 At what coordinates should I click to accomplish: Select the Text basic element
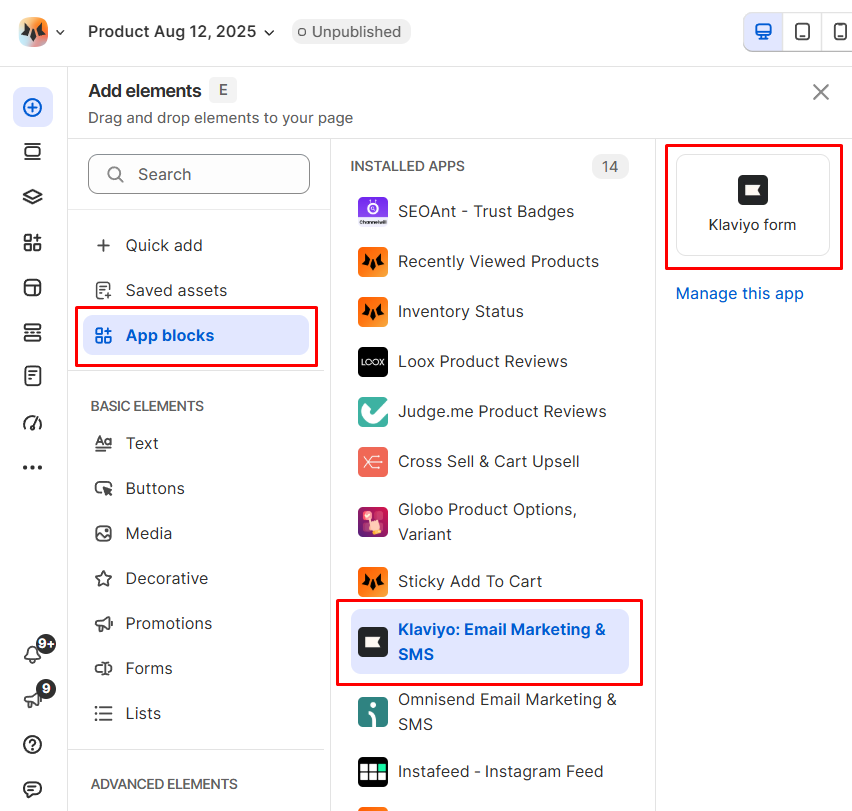pyautogui.click(x=196, y=443)
